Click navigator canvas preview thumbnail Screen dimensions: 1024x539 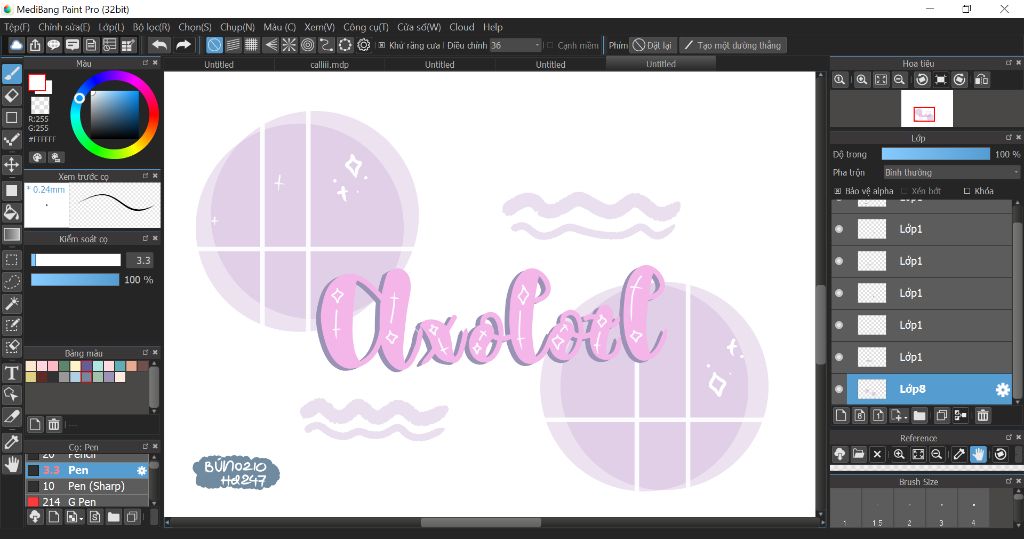[927, 108]
